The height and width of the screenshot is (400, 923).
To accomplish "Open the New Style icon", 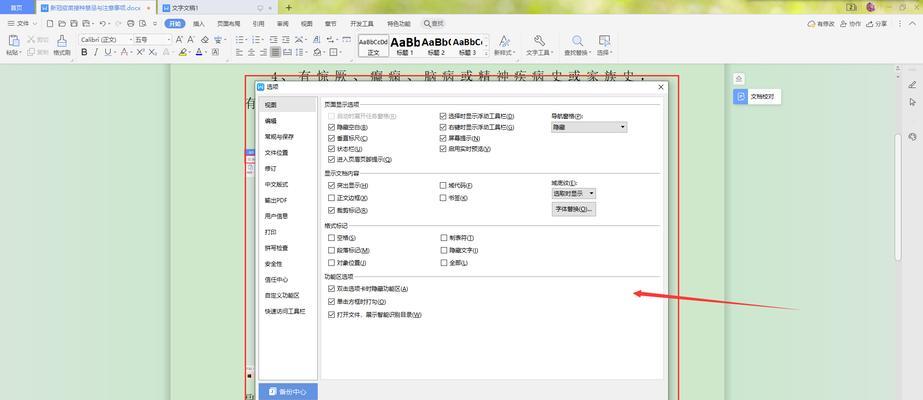I will [504, 41].
